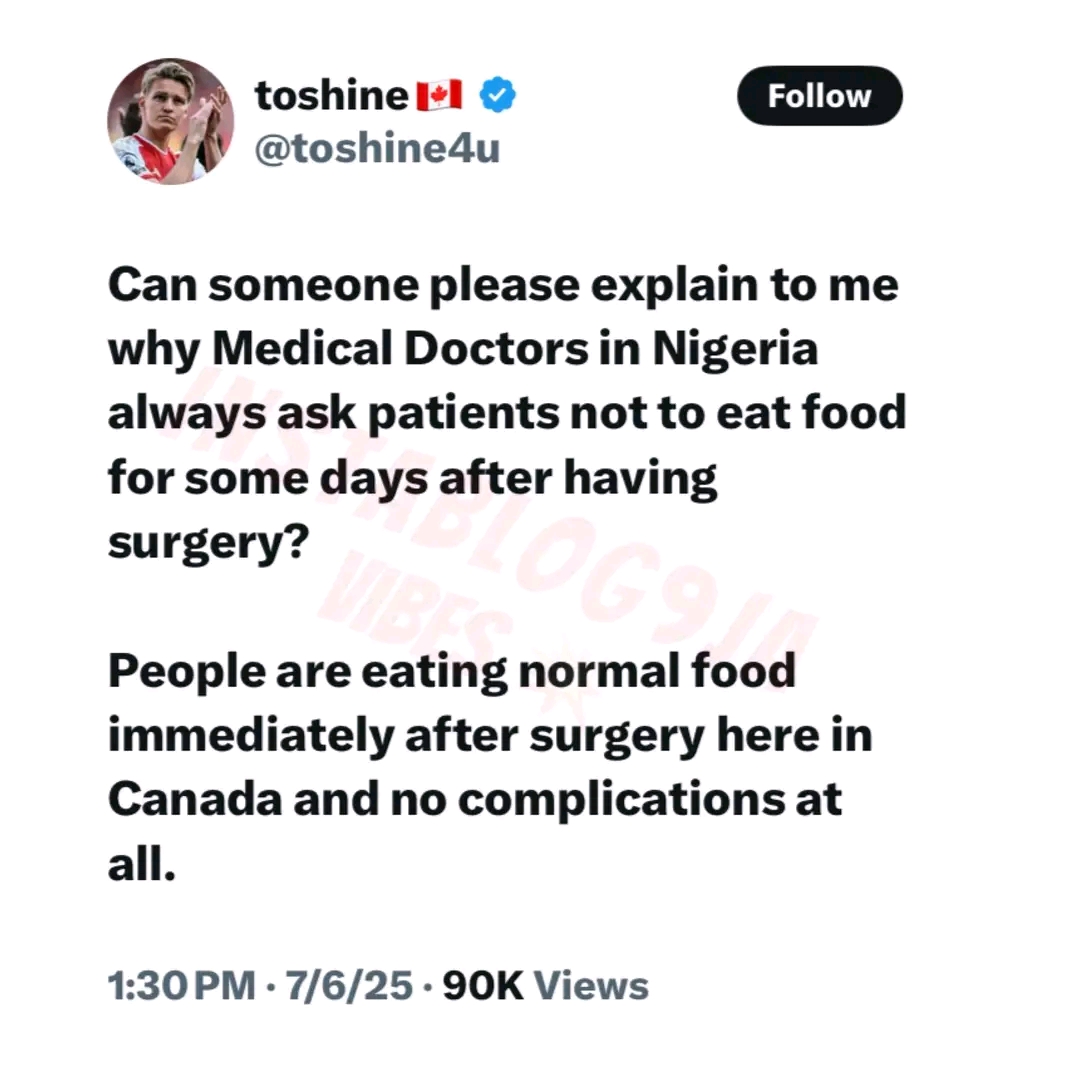1080x1080 pixels.
Task: Open the @toshine4u handle link
Action: tap(377, 148)
